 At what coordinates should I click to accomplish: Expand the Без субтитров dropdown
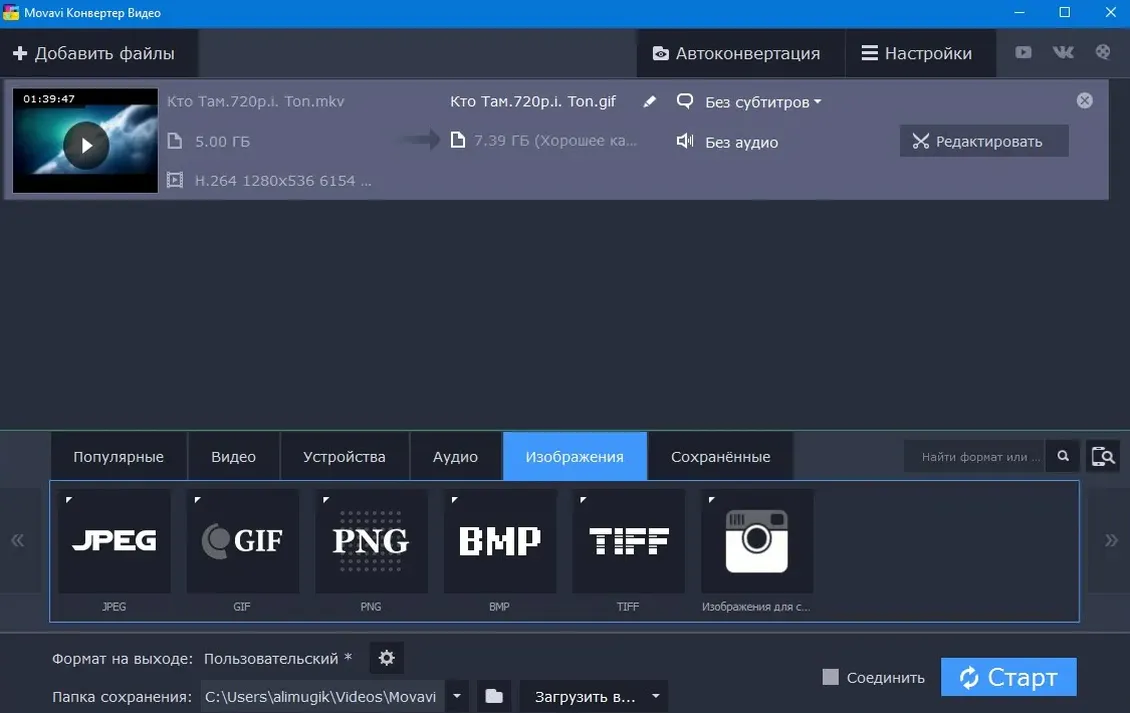tap(763, 102)
